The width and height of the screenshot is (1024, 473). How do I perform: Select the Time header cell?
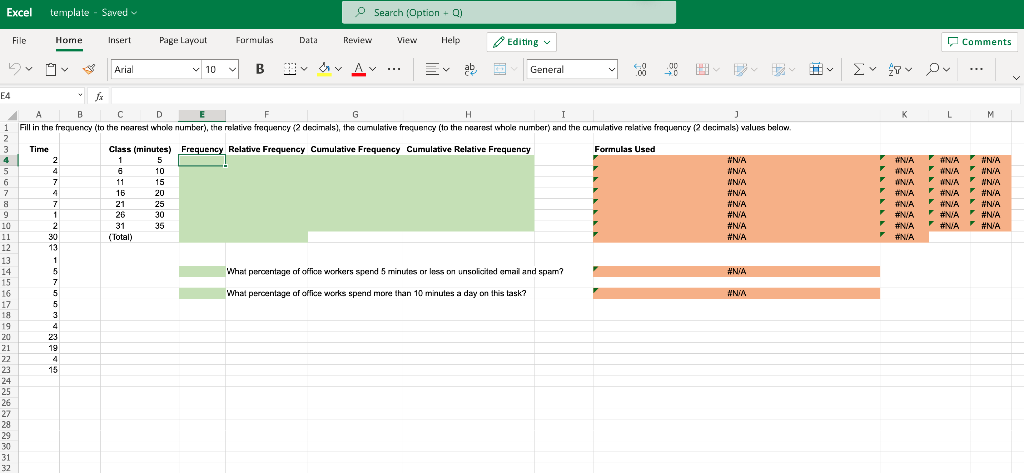39,149
